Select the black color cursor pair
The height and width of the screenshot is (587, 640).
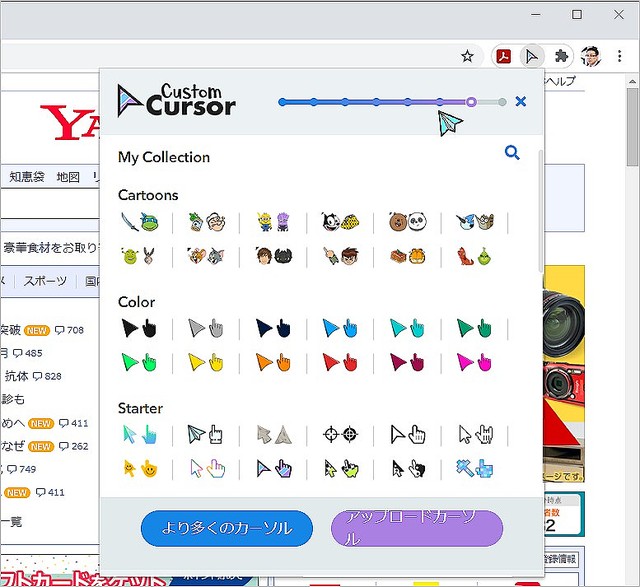139,328
